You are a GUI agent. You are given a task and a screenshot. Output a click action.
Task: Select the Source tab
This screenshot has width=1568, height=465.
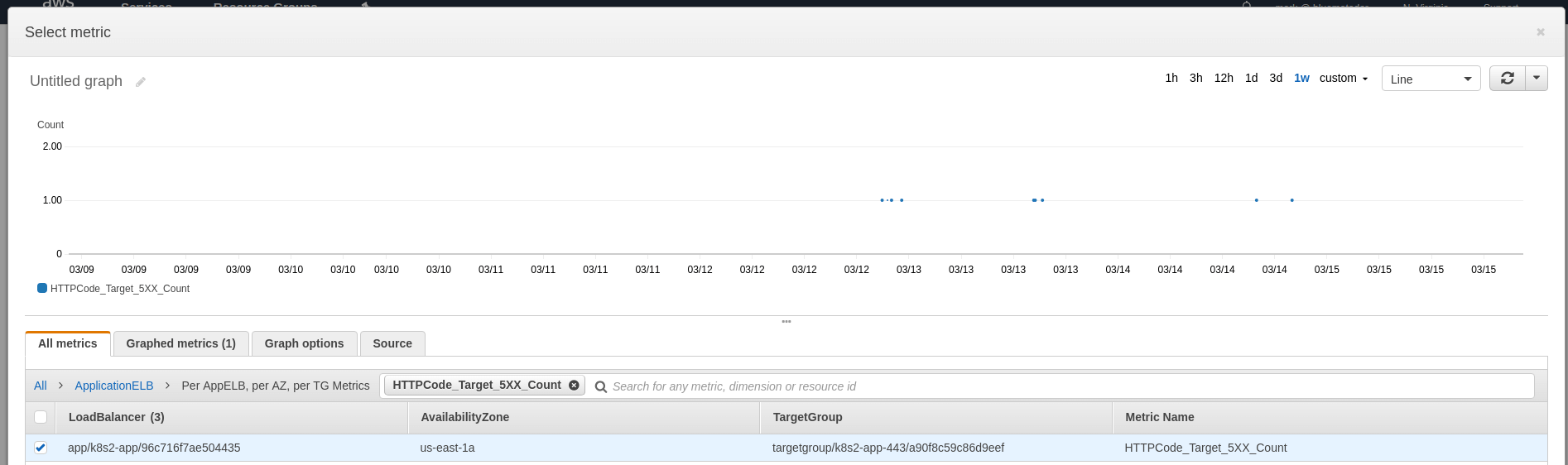pyautogui.click(x=392, y=343)
